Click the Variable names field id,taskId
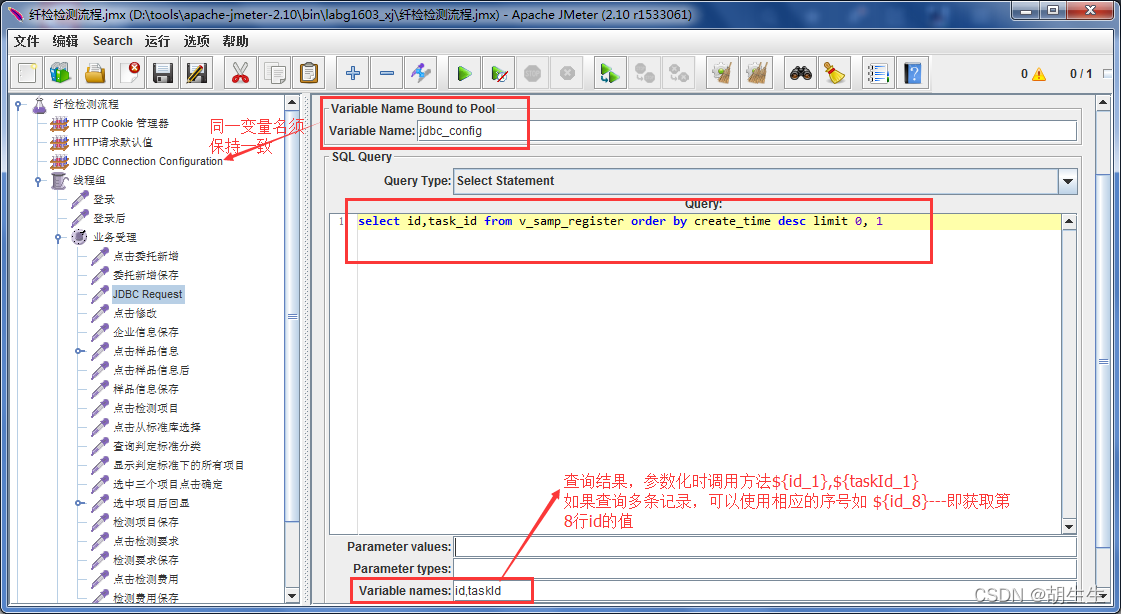The image size is (1121, 614). [765, 591]
